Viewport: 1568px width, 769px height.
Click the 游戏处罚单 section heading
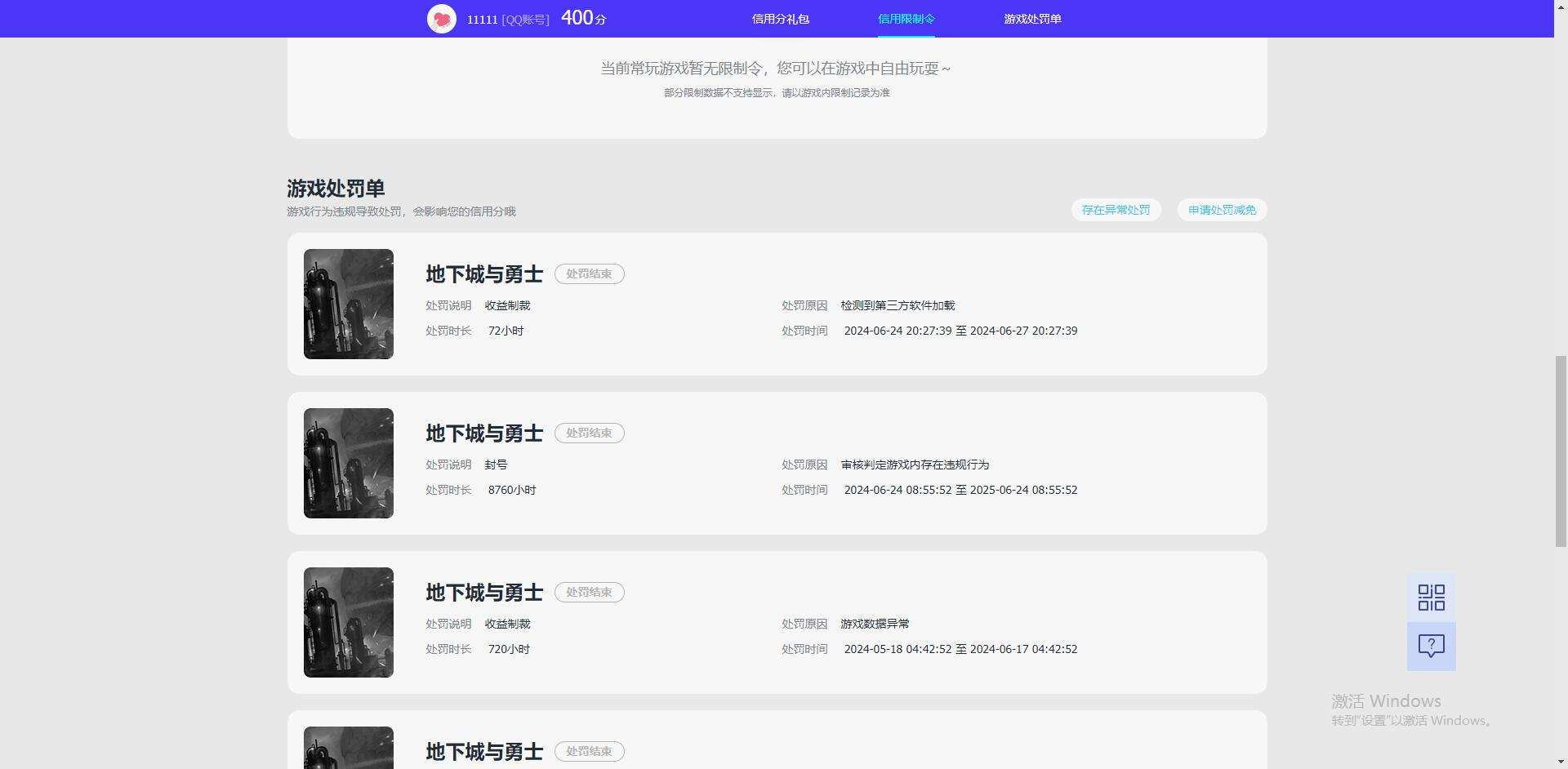pyautogui.click(x=336, y=189)
